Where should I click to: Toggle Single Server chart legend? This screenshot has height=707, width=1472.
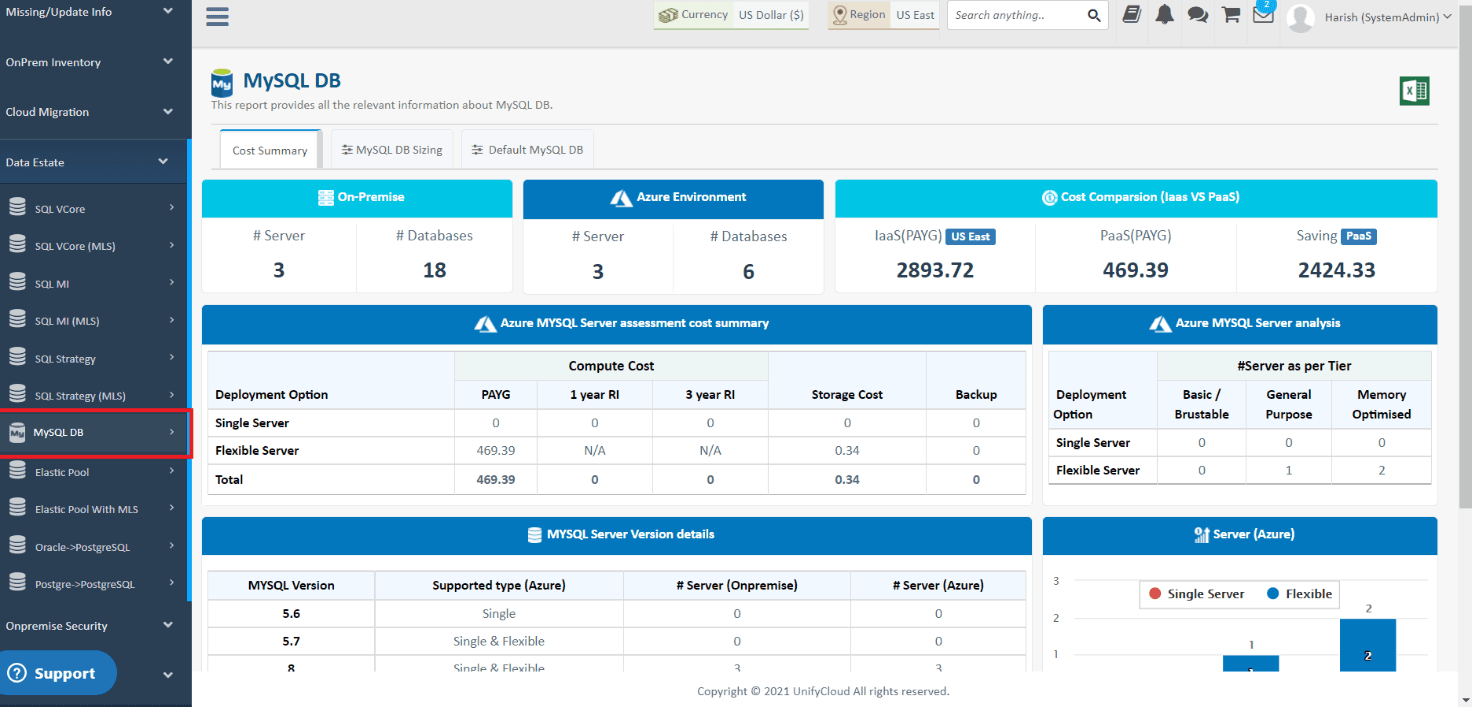pos(1196,594)
